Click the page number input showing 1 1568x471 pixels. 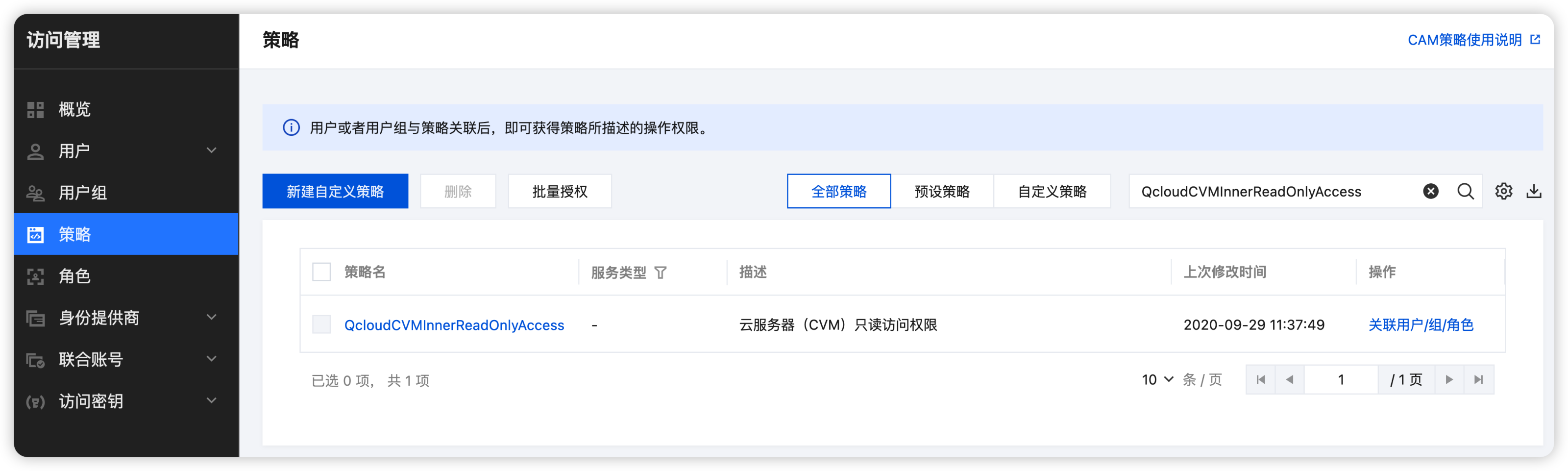tap(1341, 380)
